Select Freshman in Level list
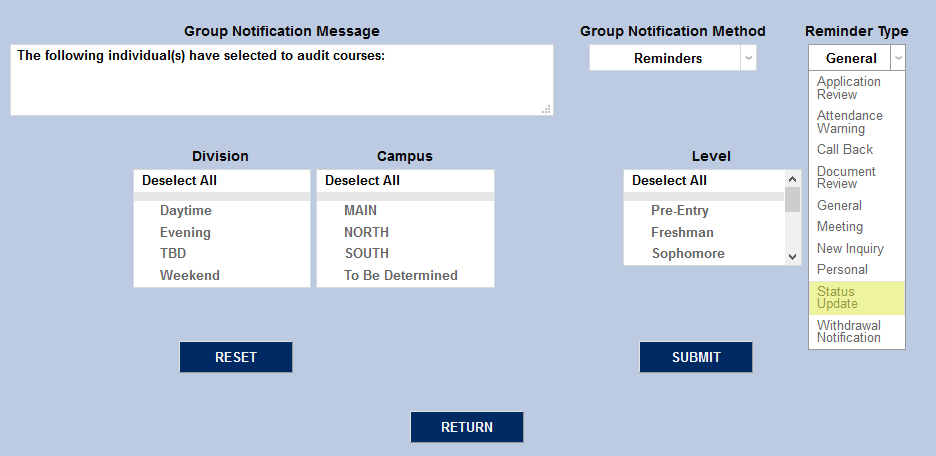This screenshot has width=936, height=456. pos(682,232)
